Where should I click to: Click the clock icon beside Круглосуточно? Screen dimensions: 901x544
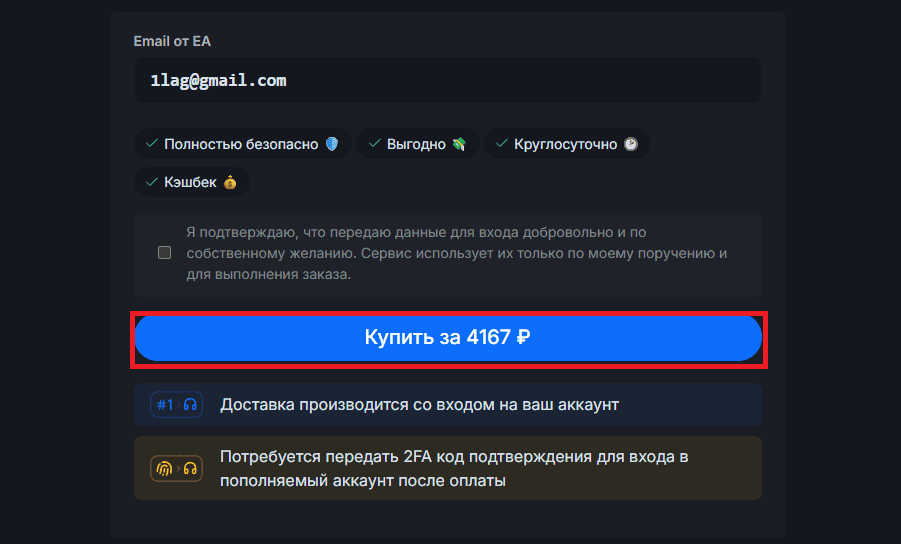click(630, 144)
